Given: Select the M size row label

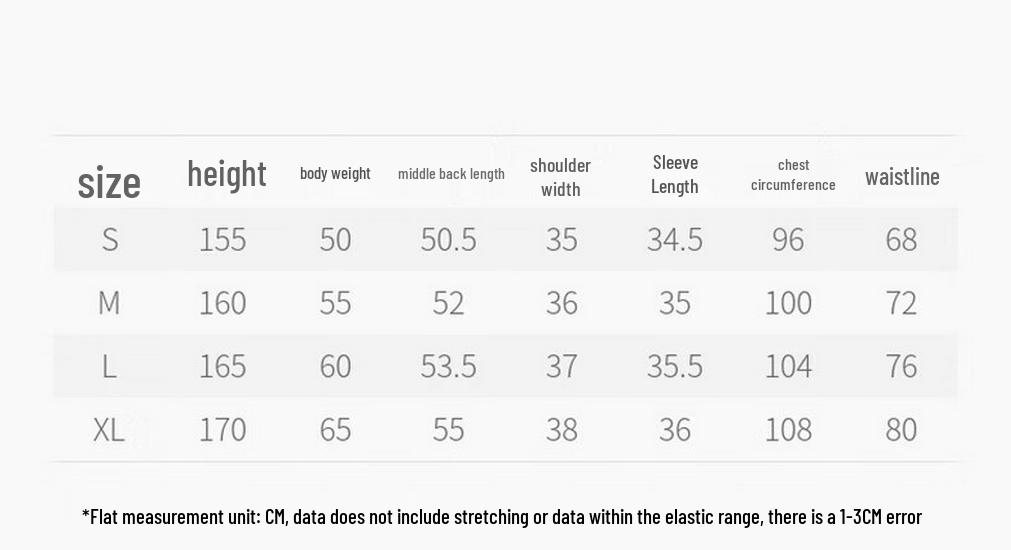Looking at the screenshot, I should [x=109, y=303].
